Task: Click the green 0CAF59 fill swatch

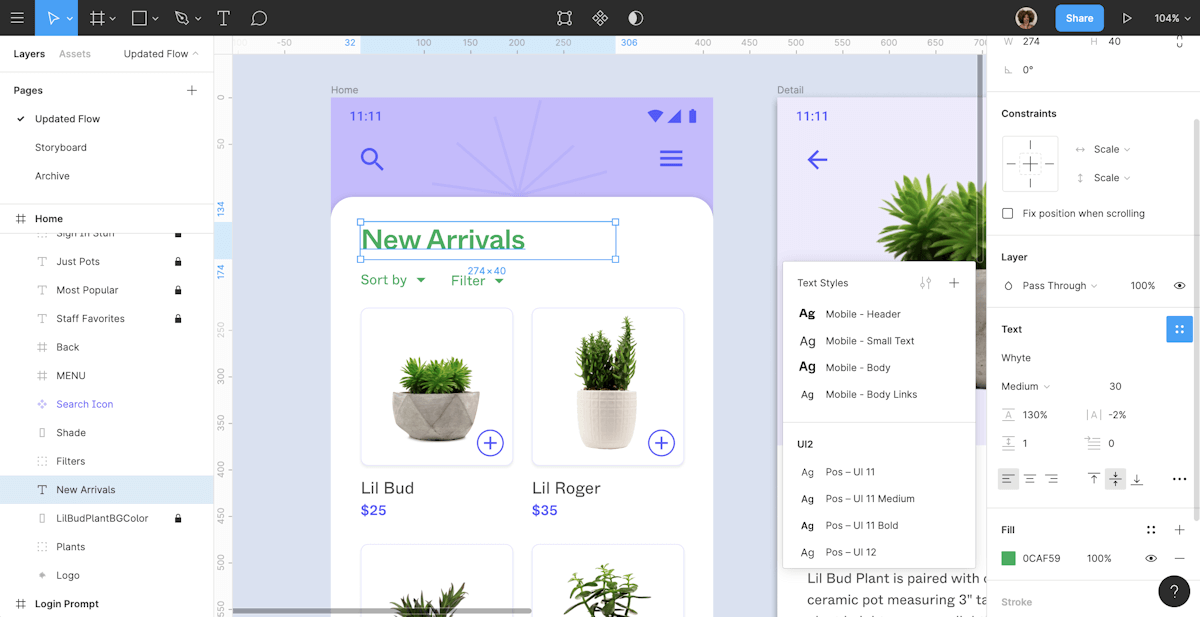Action: (1008, 559)
